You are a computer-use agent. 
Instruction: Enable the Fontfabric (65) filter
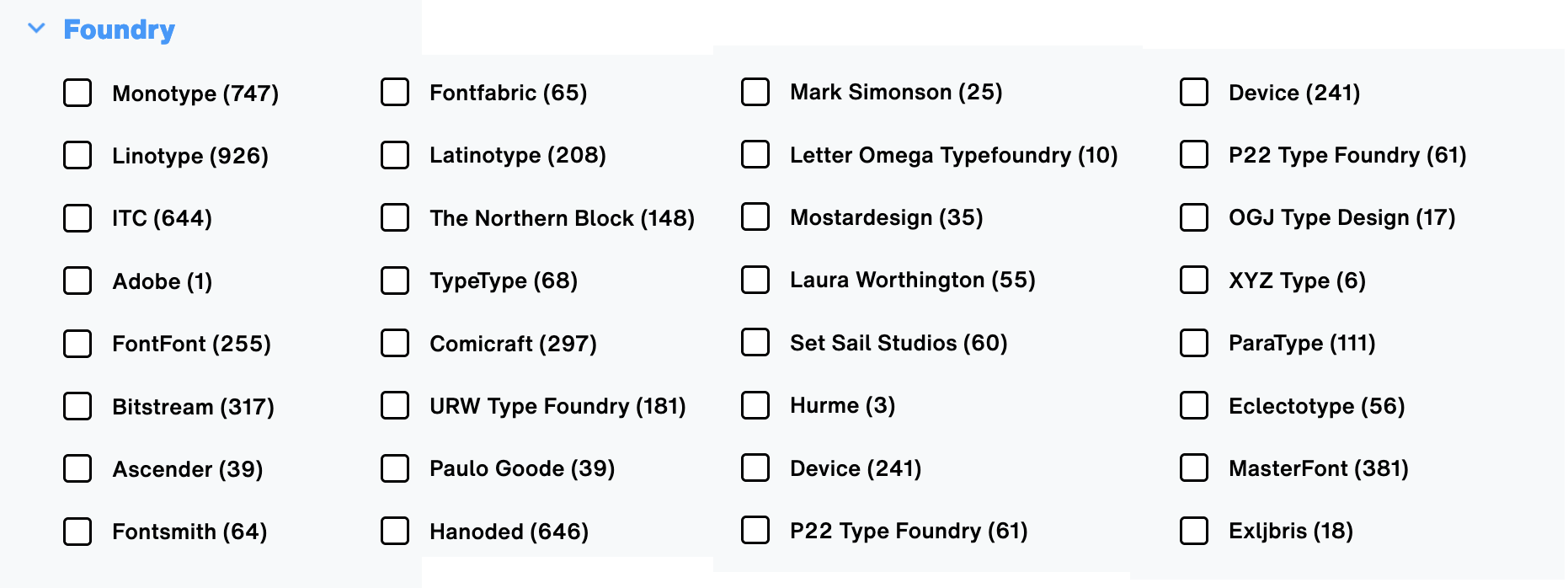395,92
